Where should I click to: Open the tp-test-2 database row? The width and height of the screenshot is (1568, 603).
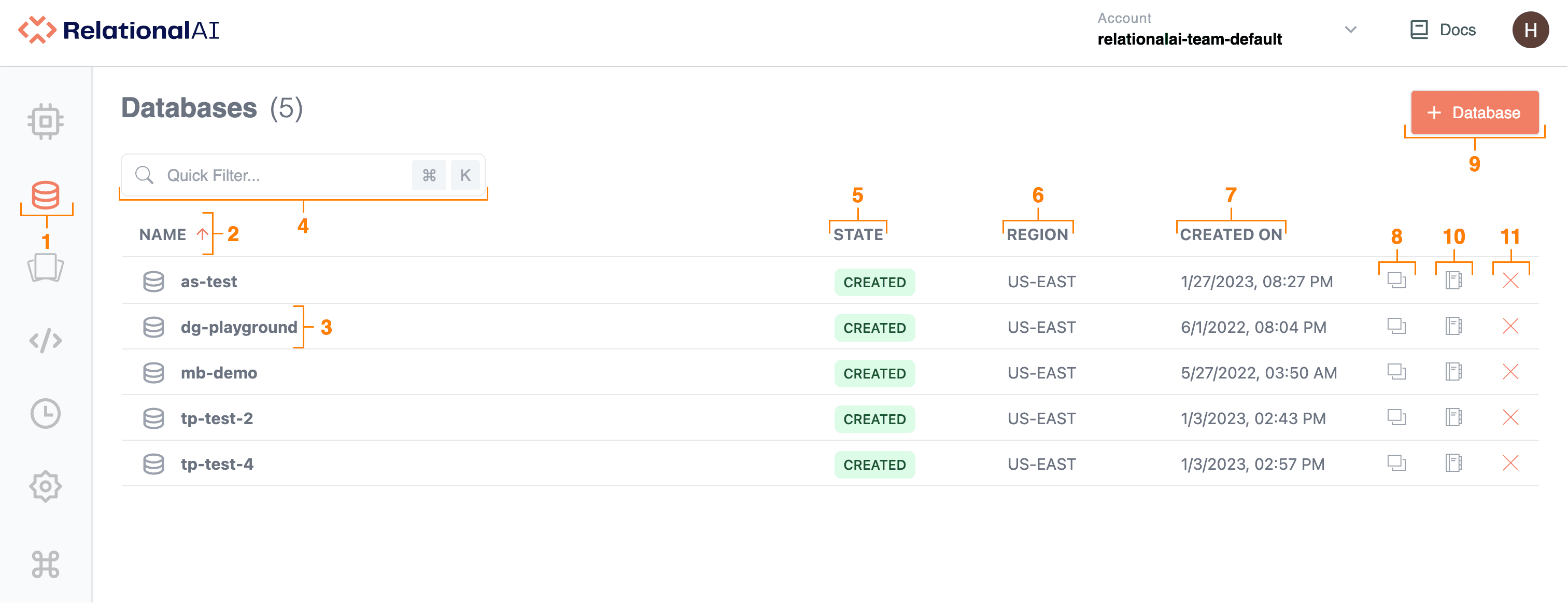217,418
